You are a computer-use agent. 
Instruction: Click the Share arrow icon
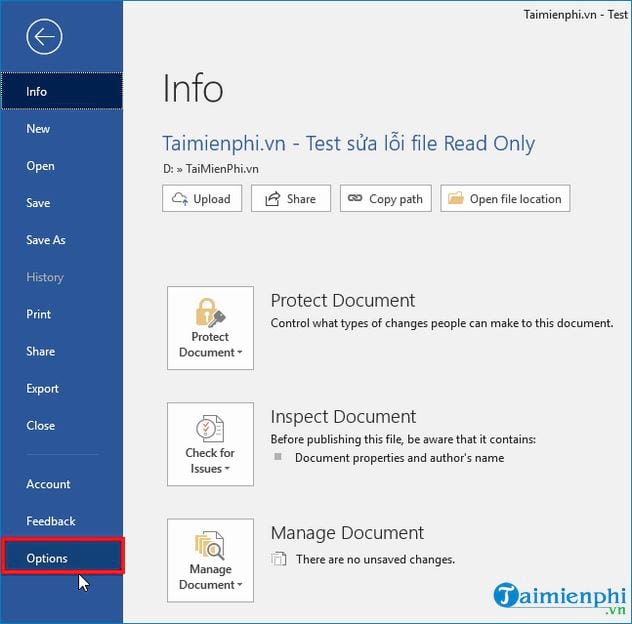(272, 199)
